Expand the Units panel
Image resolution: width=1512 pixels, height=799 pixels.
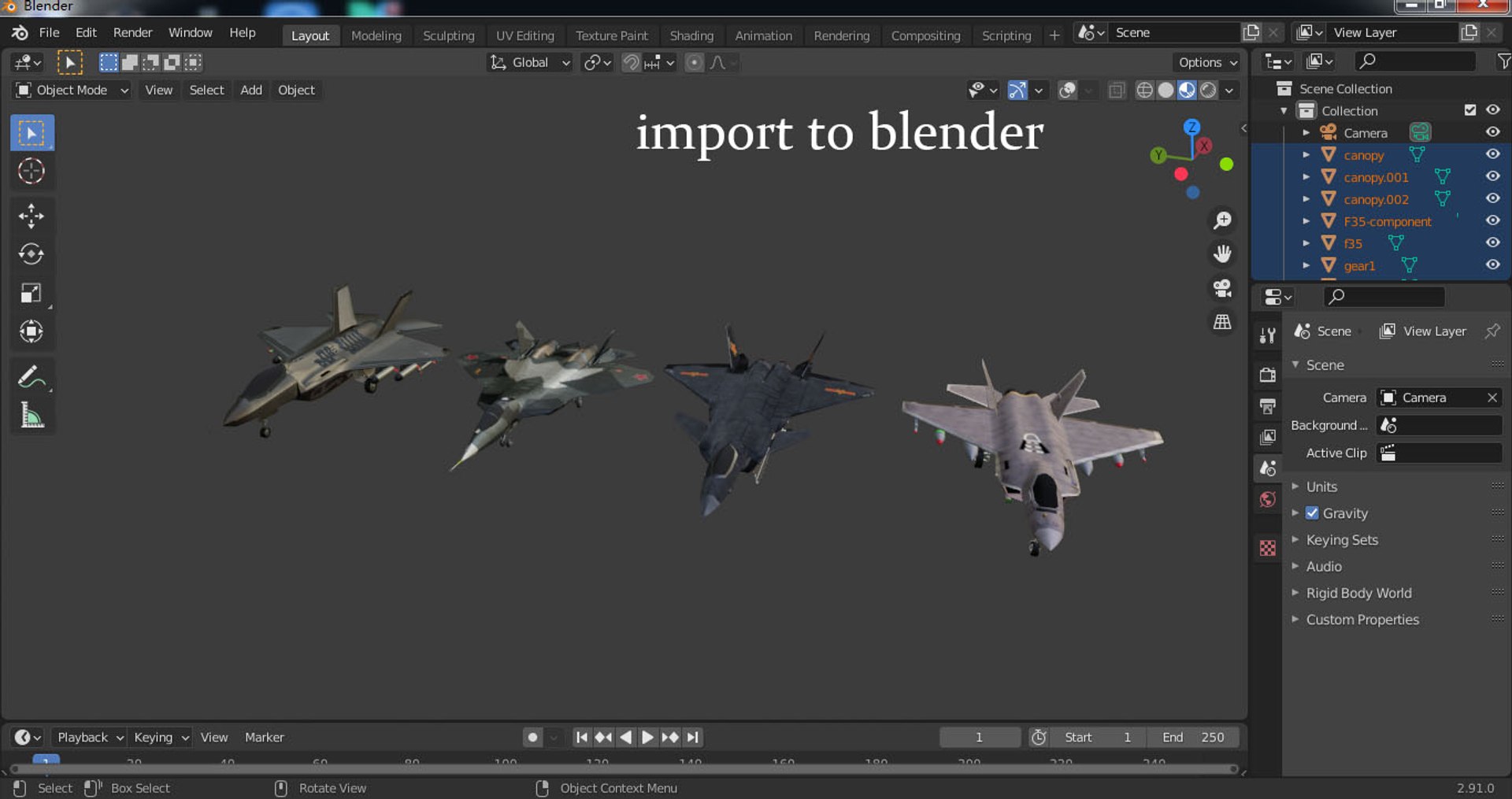[x=1321, y=486]
